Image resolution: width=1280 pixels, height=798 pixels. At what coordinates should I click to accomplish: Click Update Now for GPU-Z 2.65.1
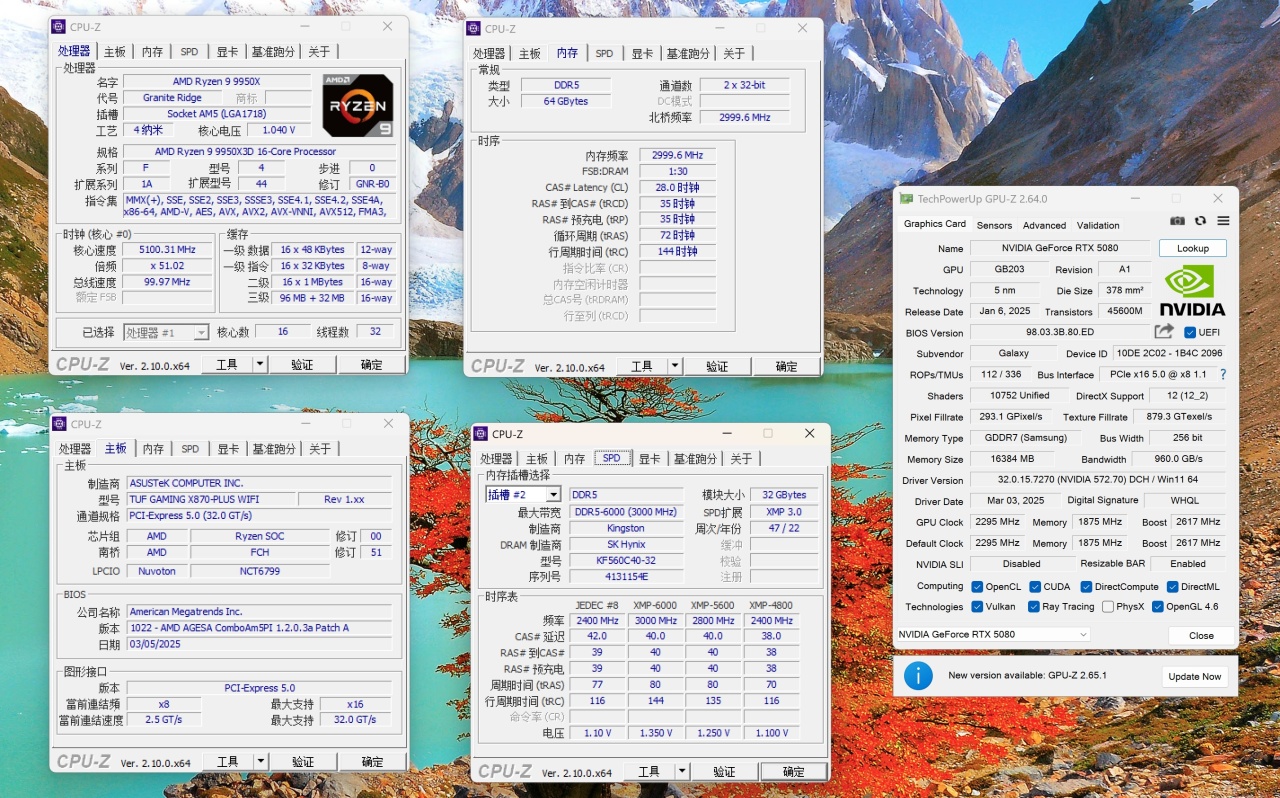(1195, 676)
